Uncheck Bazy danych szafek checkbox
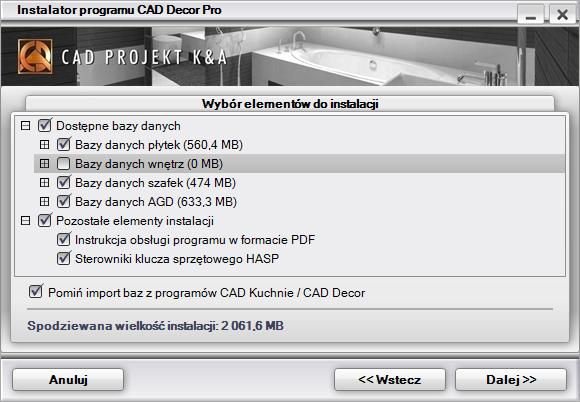The image size is (580, 402). coord(64,182)
